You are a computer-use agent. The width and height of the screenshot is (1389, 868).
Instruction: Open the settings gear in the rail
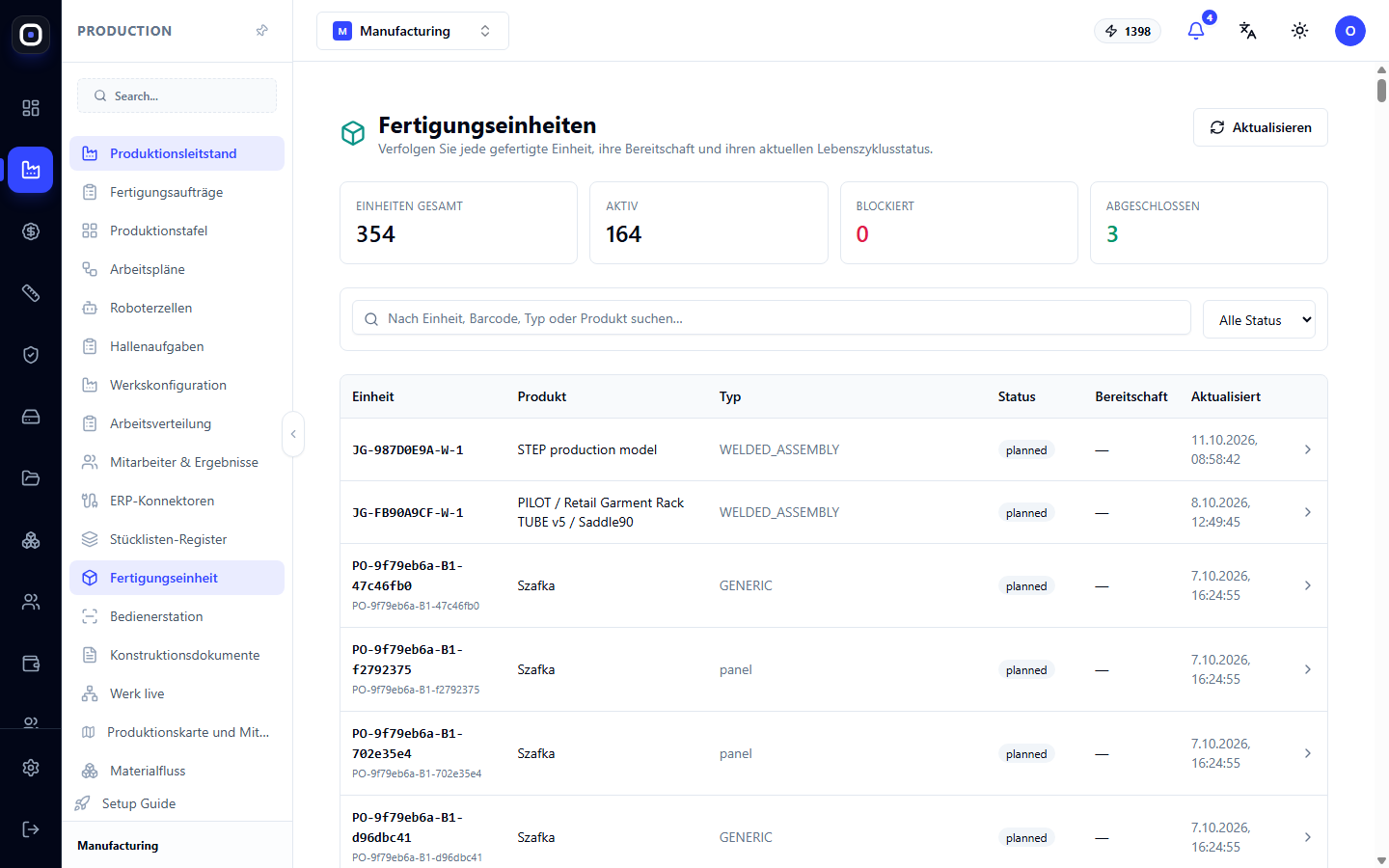(x=31, y=768)
